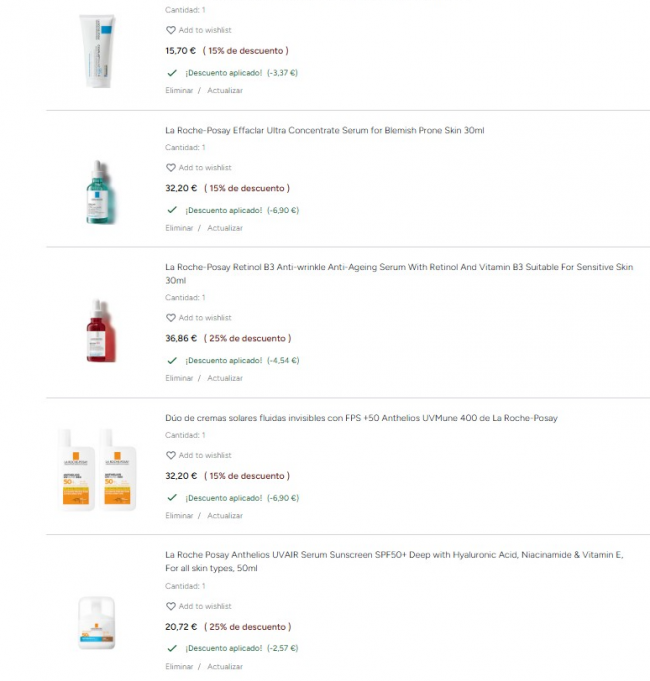Open the Retinol B3 Anti-wrinkle Serum title link
The height and width of the screenshot is (681, 650).
pos(399,267)
